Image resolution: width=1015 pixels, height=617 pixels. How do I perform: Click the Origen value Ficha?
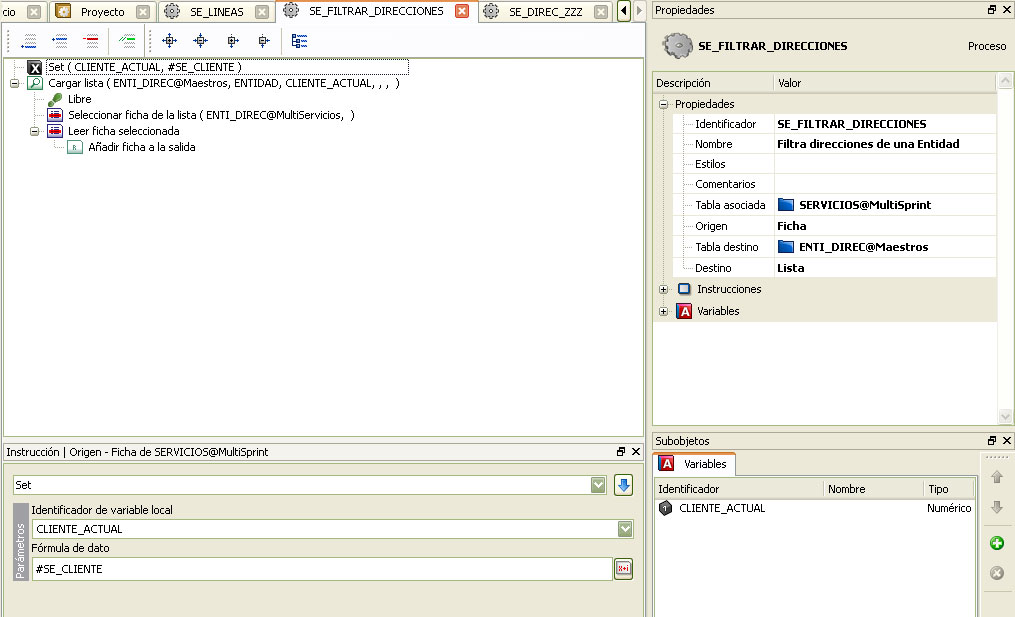click(791, 226)
